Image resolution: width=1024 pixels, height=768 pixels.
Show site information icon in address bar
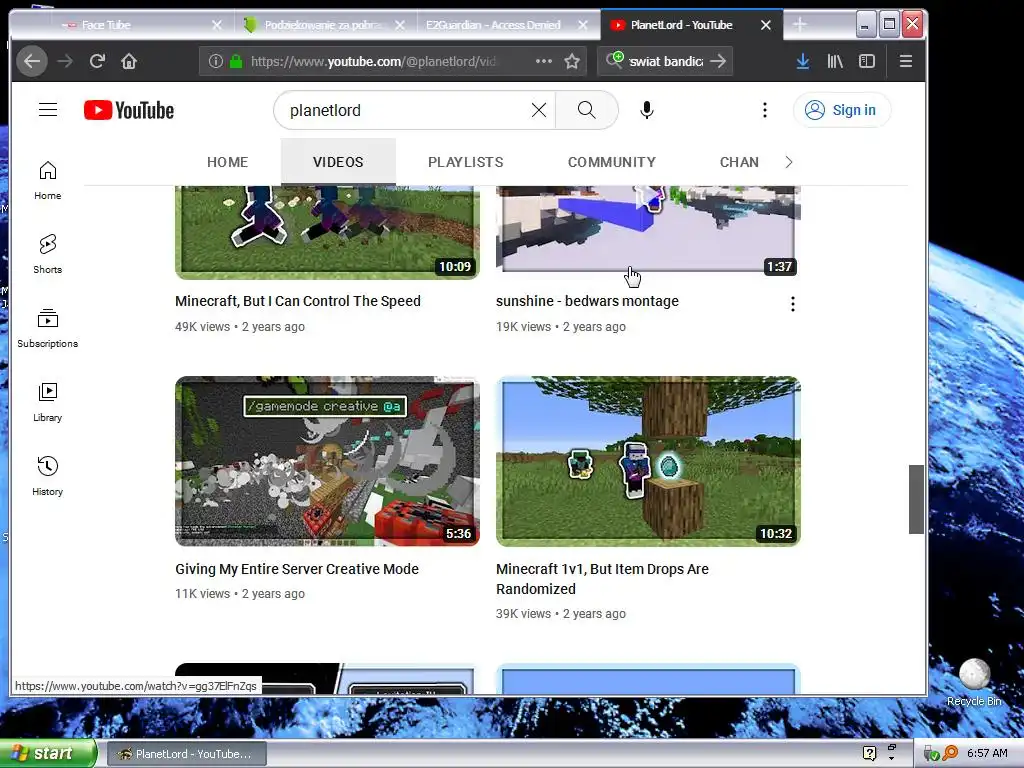point(216,61)
